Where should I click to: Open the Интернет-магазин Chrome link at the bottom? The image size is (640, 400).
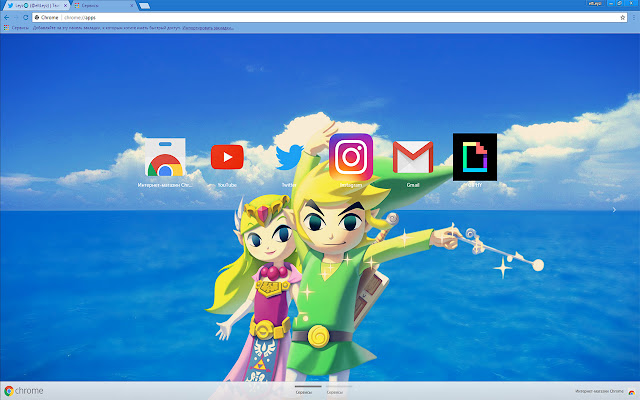coord(599,391)
